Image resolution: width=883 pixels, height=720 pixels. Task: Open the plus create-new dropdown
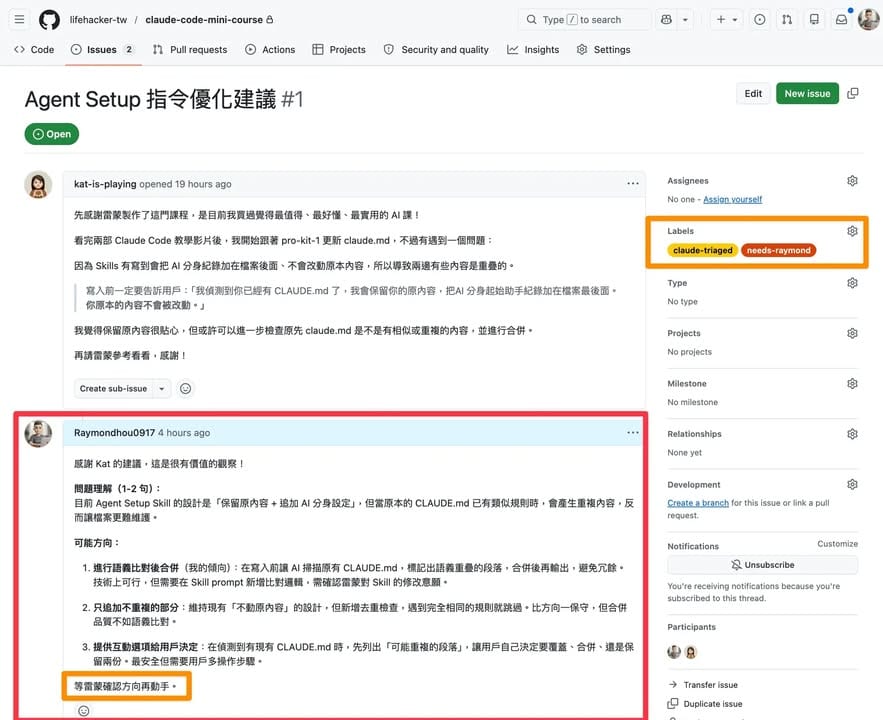point(726,20)
